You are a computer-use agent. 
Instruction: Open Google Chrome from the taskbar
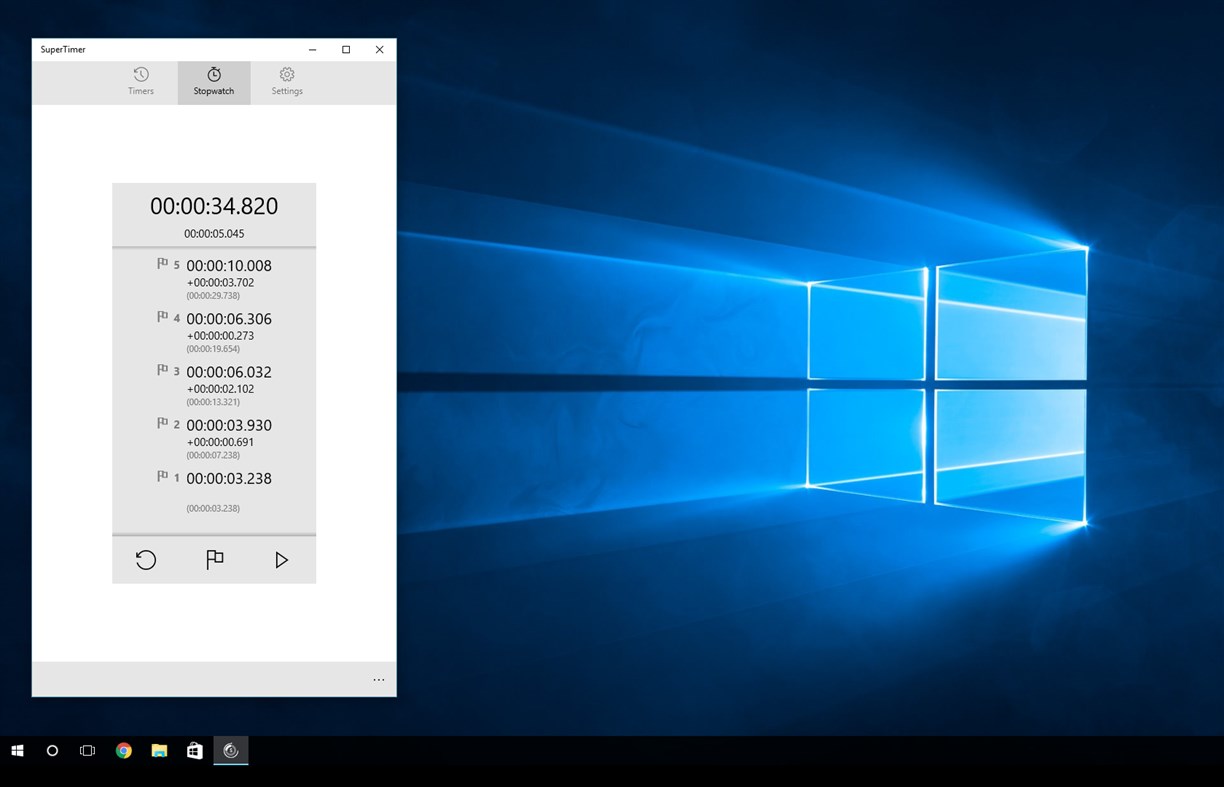point(123,751)
